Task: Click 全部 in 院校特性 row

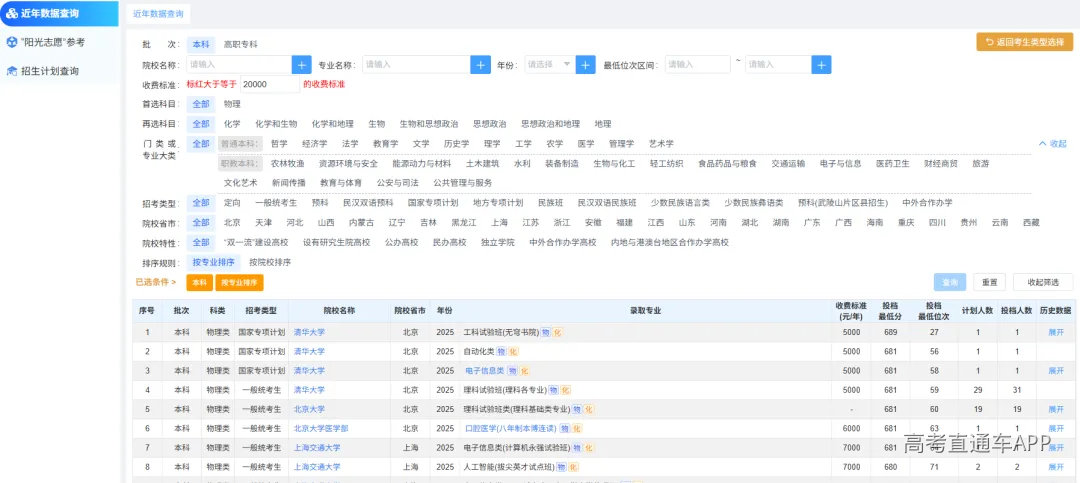Action: point(200,243)
